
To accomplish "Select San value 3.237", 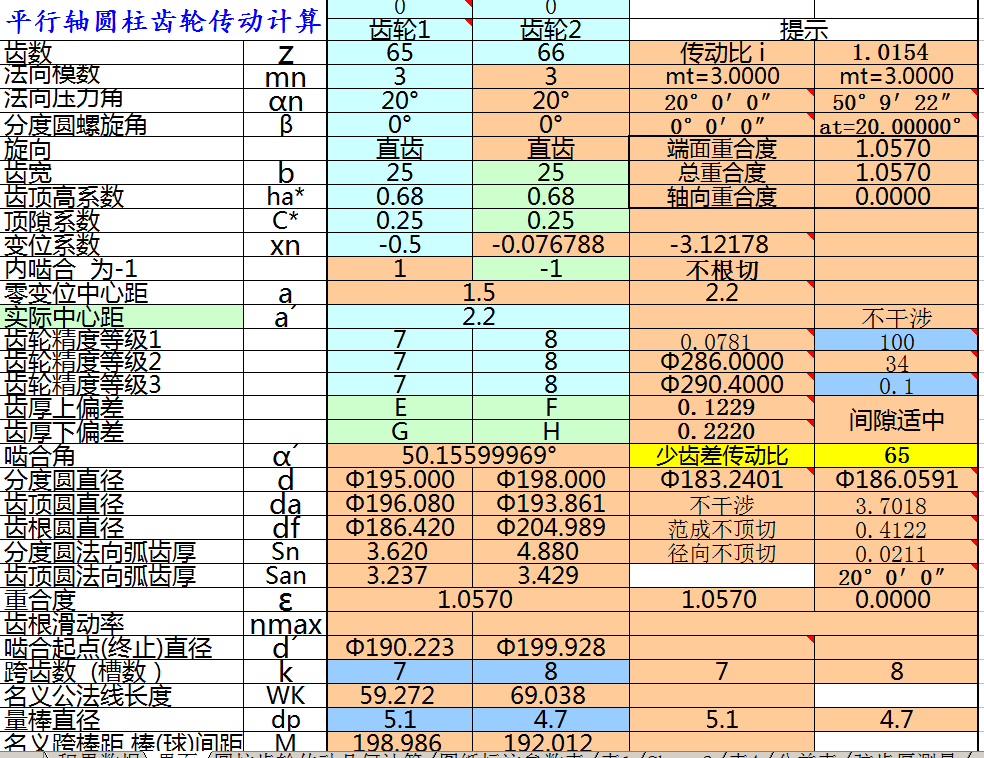I will 400,575.
